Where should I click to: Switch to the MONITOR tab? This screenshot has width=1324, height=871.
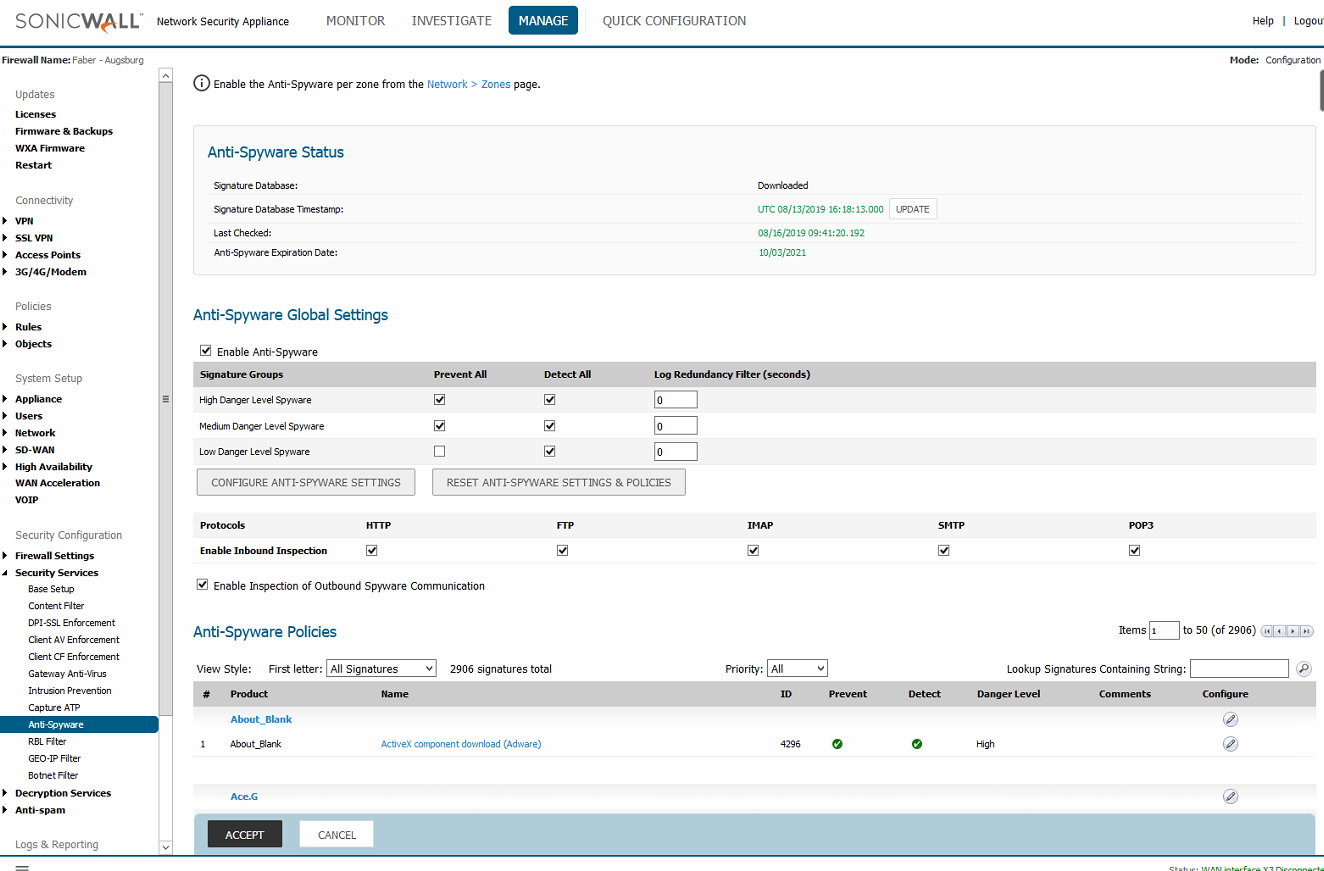click(355, 20)
